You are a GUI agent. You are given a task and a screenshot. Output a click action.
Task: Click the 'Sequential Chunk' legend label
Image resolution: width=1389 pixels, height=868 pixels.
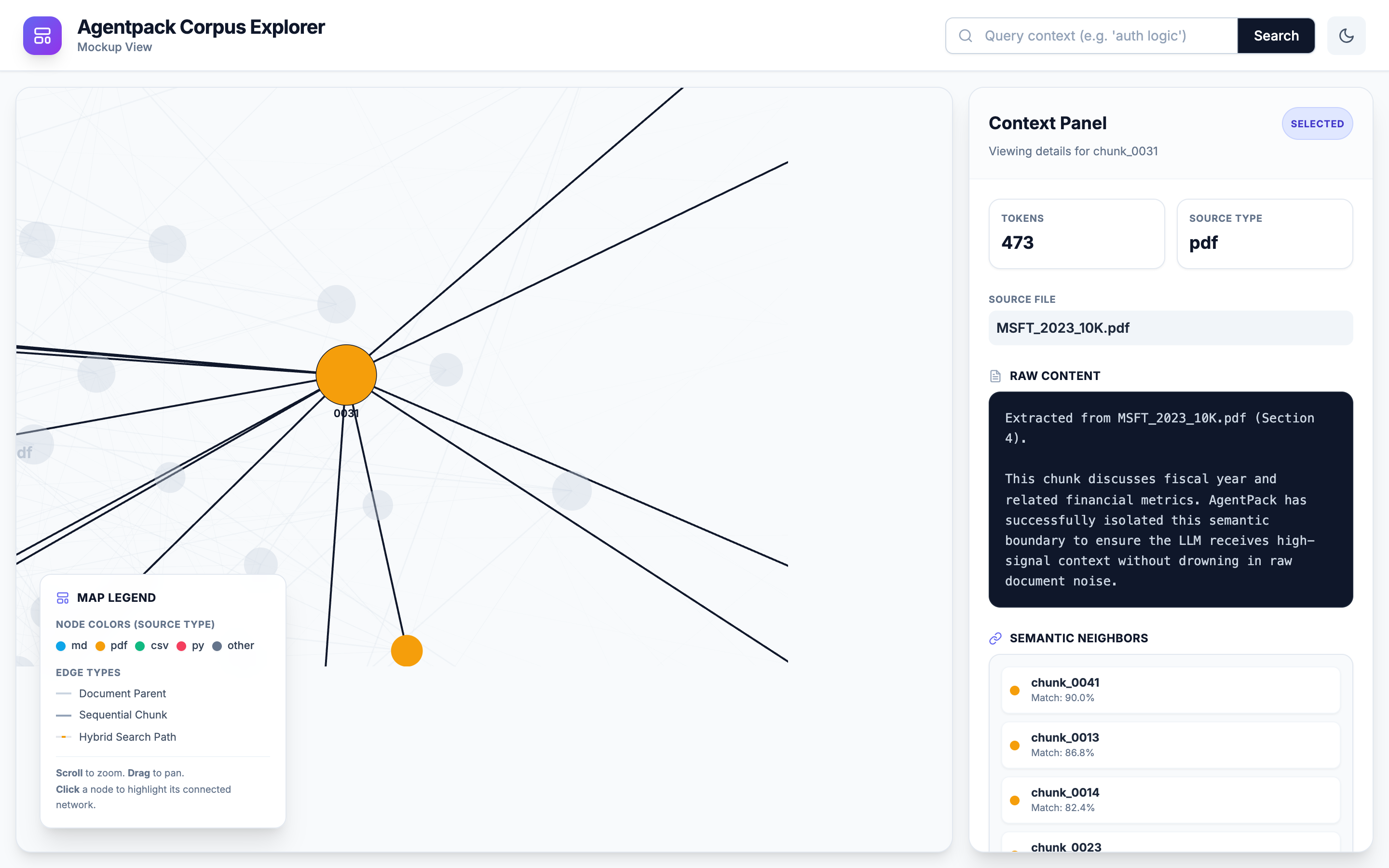tap(123, 715)
